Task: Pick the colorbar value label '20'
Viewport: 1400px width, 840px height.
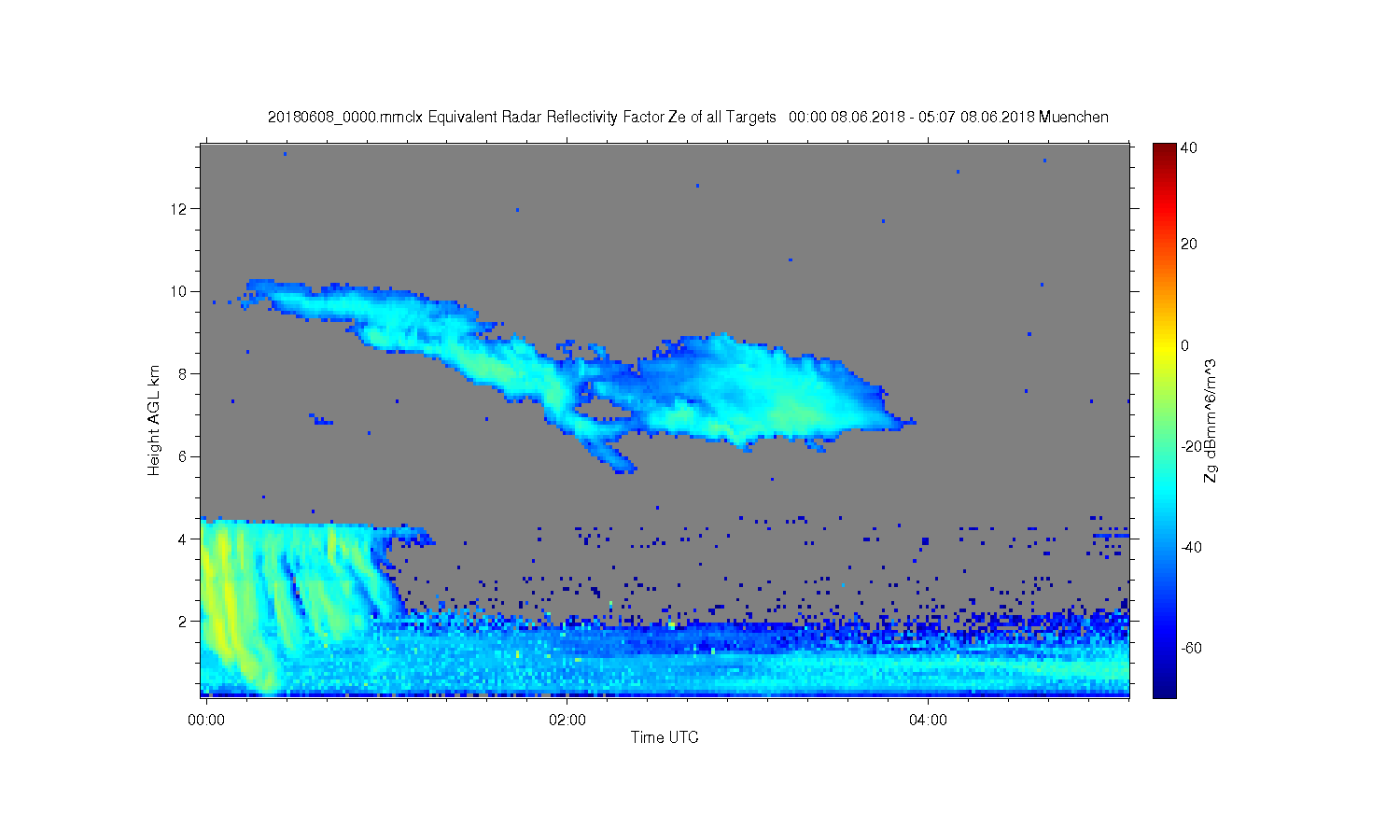Action: tap(1189, 245)
